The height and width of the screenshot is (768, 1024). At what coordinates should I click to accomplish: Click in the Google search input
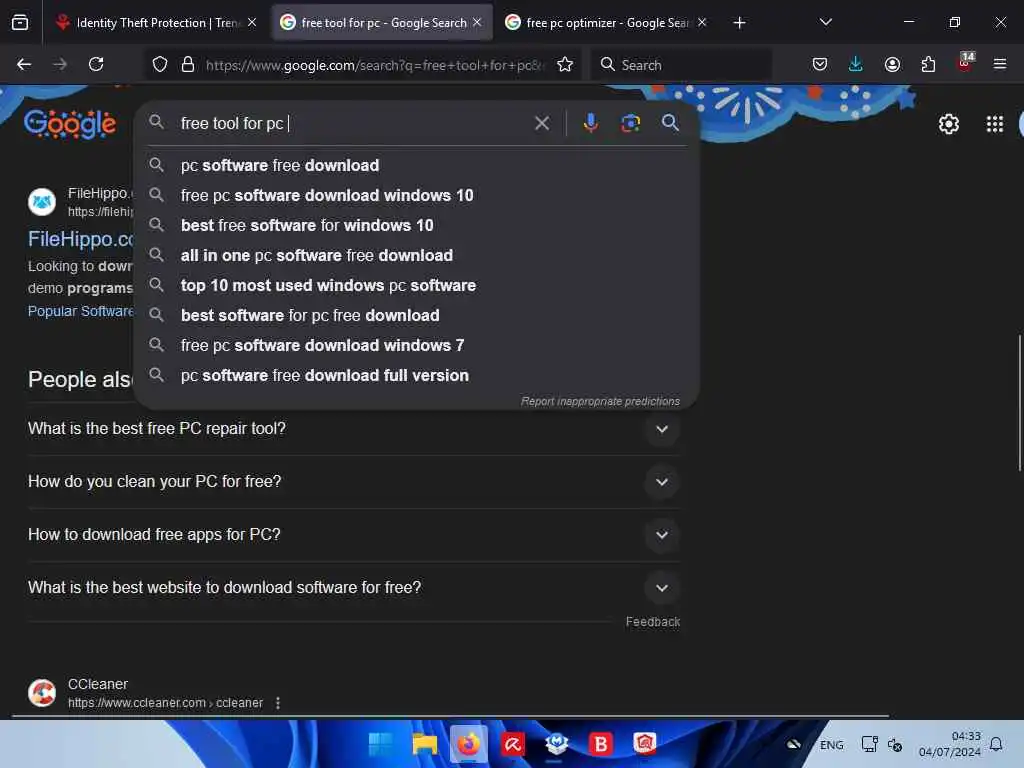click(353, 123)
